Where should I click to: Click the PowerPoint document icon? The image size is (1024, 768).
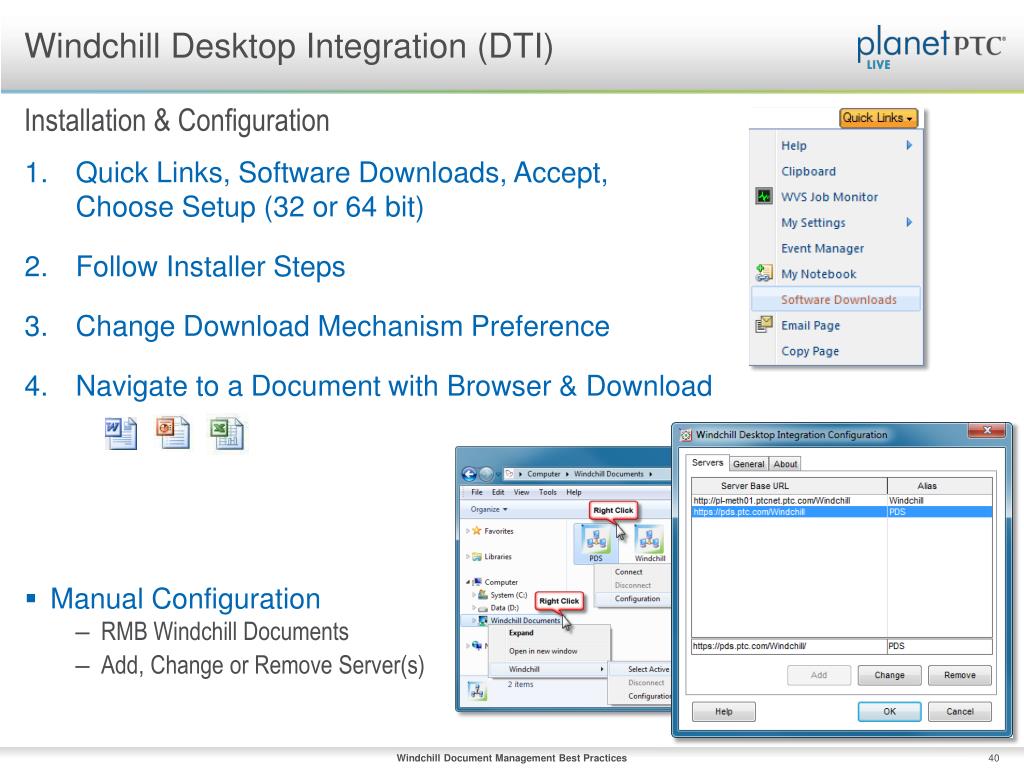[173, 433]
